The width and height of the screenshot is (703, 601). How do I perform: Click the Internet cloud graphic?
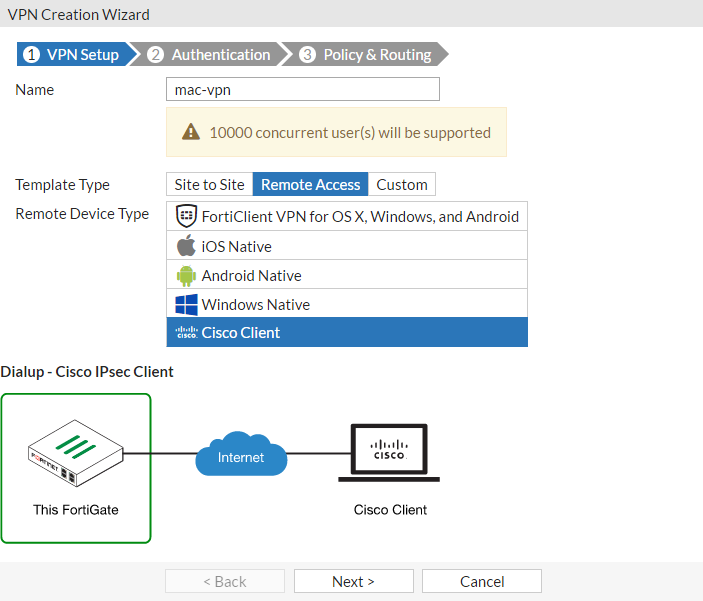click(241, 453)
